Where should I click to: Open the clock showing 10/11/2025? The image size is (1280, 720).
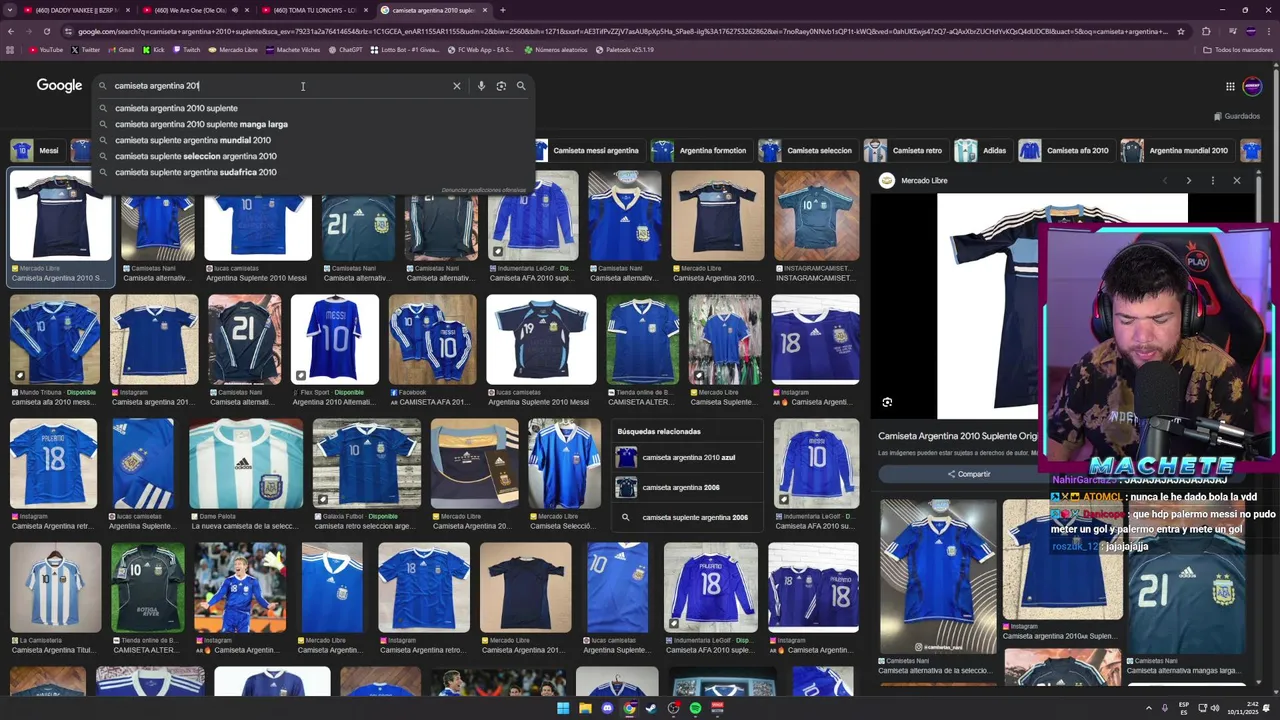pyautogui.click(x=1244, y=708)
